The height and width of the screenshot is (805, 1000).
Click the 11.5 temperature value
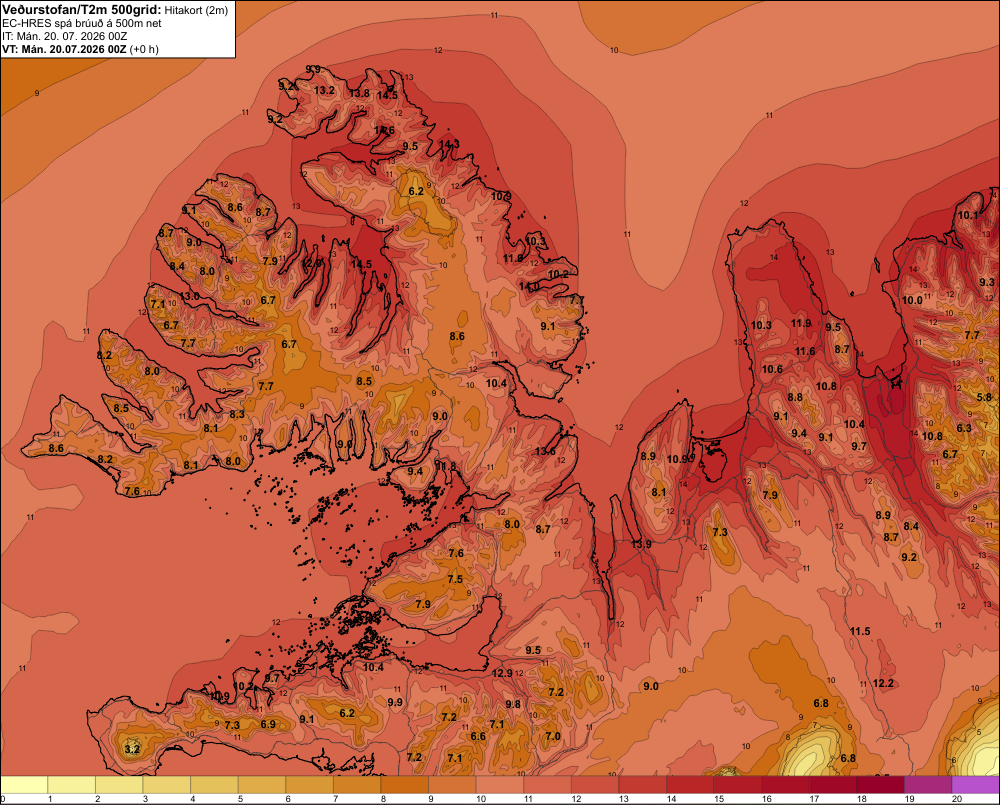tap(860, 631)
